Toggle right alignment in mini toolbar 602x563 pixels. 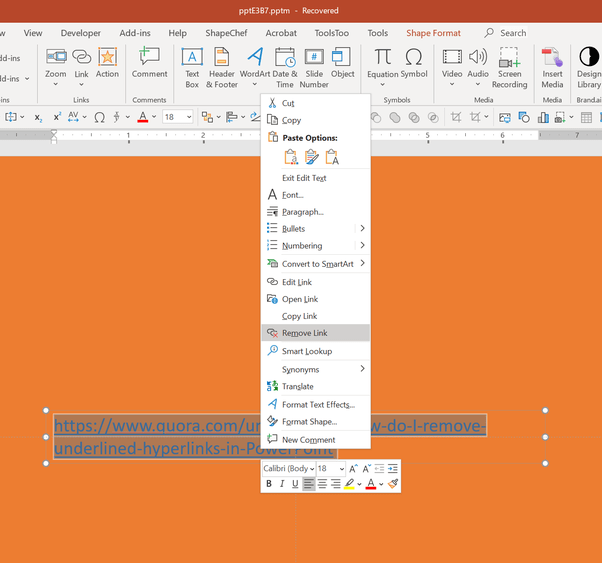pyautogui.click(x=336, y=484)
